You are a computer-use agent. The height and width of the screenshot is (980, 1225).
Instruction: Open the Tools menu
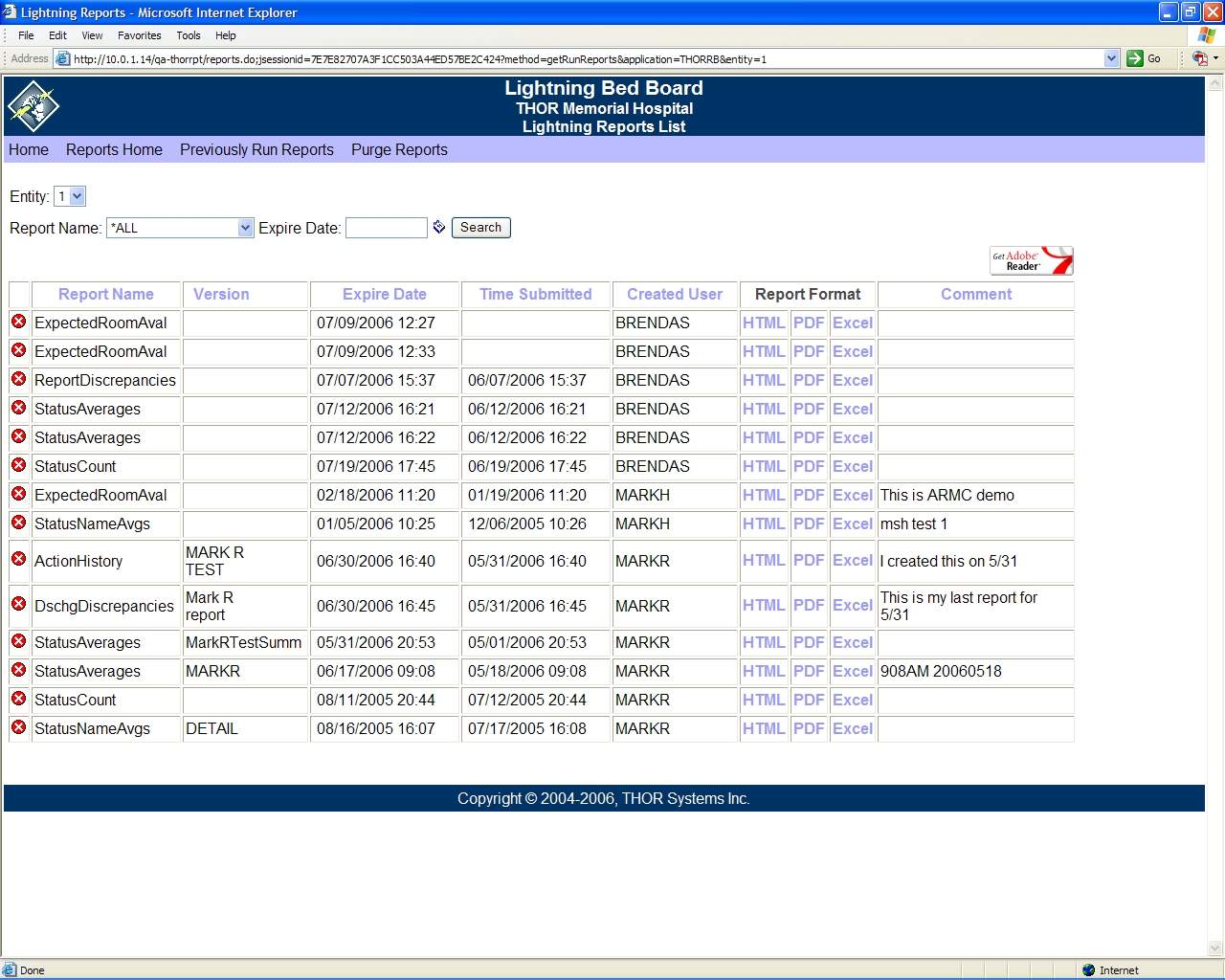(189, 35)
